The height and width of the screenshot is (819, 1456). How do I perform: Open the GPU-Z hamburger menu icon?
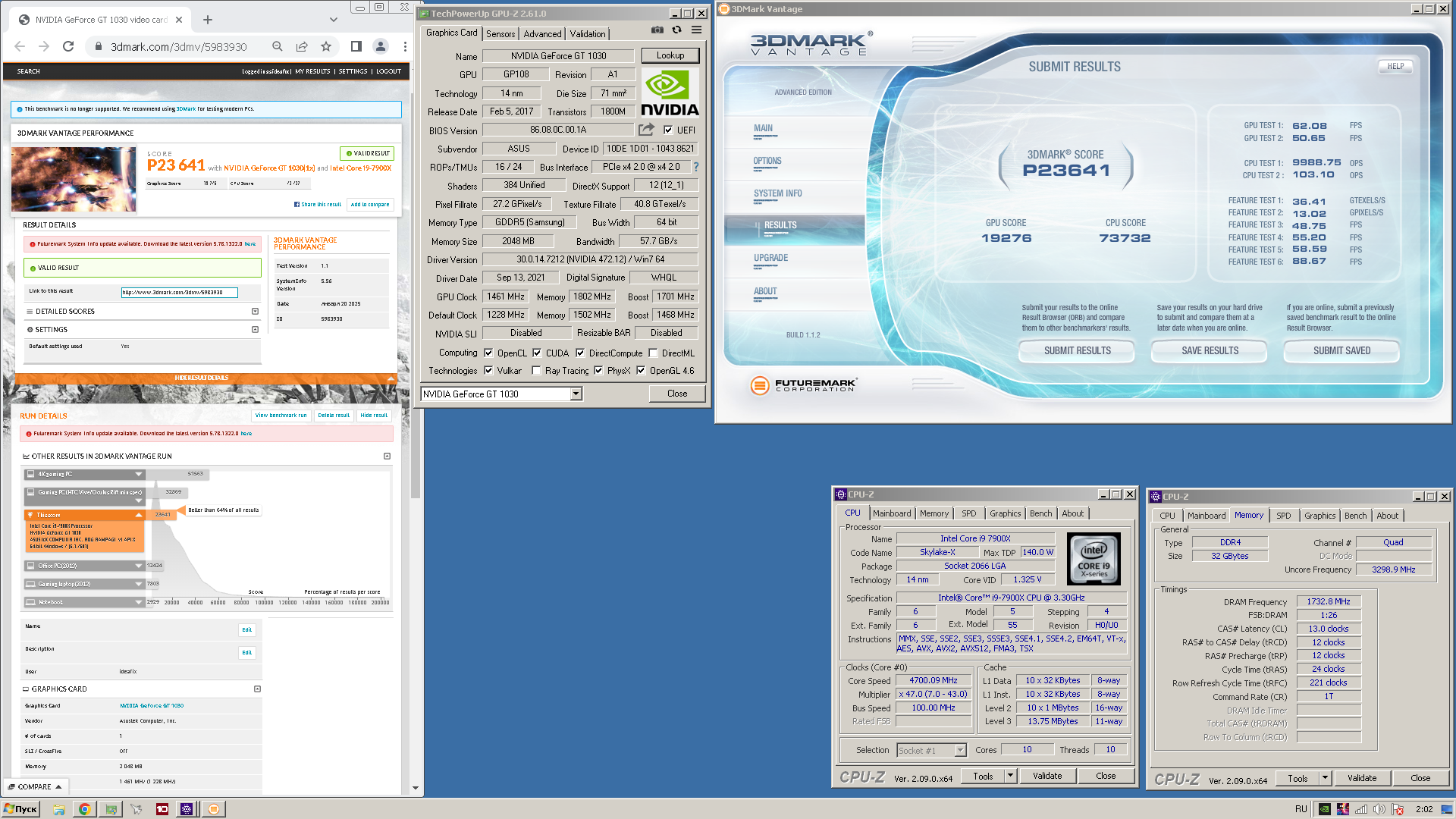(696, 30)
